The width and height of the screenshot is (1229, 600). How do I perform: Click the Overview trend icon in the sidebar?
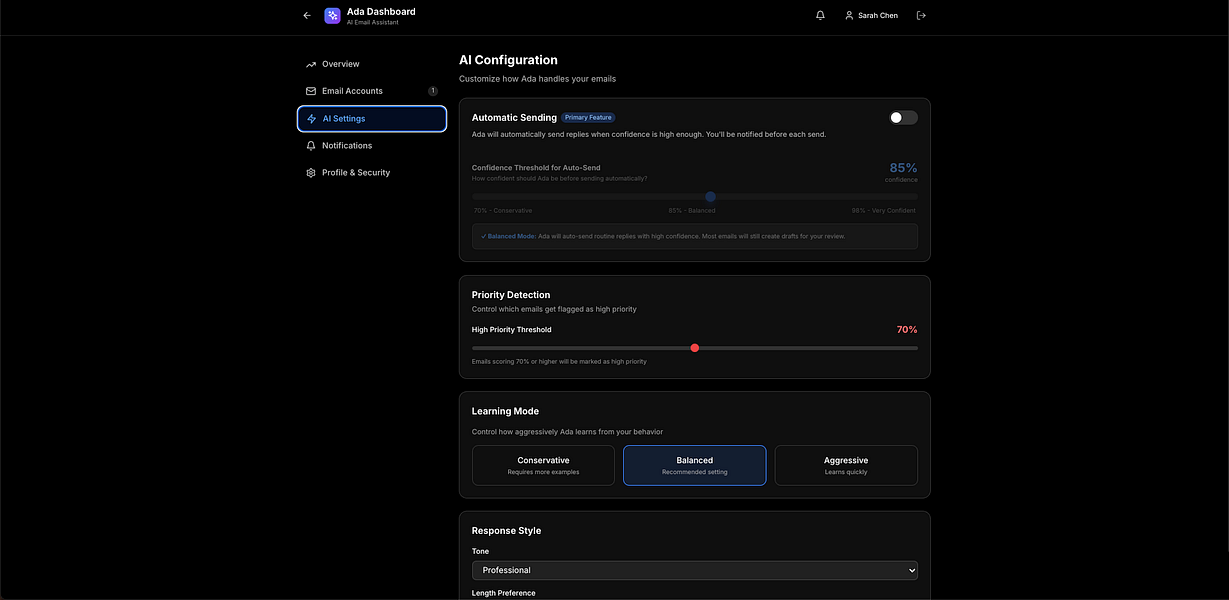(x=311, y=64)
